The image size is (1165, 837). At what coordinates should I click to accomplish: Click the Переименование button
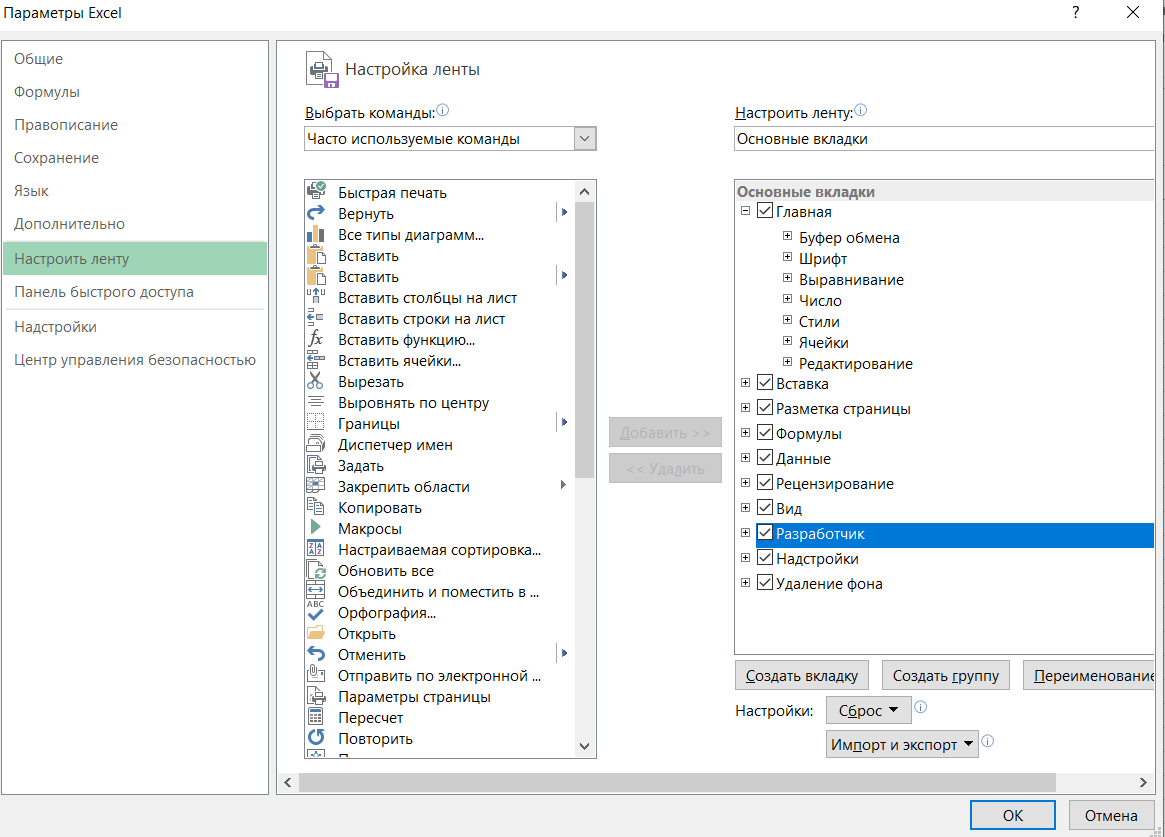pos(1089,676)
